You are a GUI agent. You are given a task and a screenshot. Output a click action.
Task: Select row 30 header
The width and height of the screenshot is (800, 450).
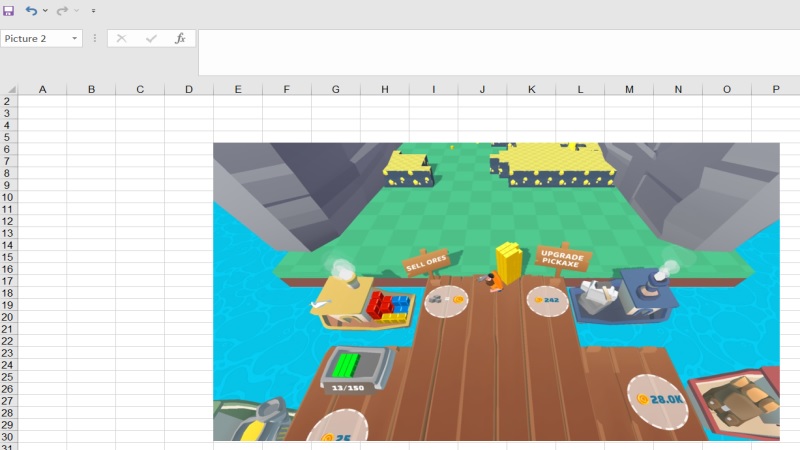tap(7, 437)
